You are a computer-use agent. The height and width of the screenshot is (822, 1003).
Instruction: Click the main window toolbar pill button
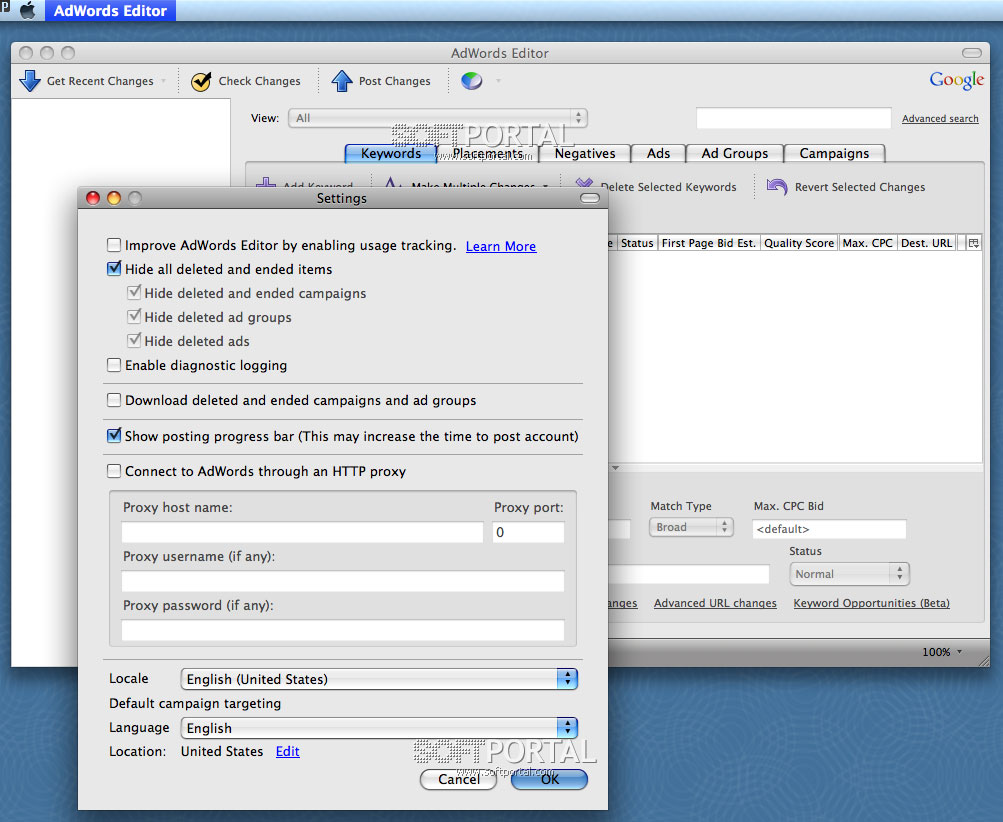point(972,52)
